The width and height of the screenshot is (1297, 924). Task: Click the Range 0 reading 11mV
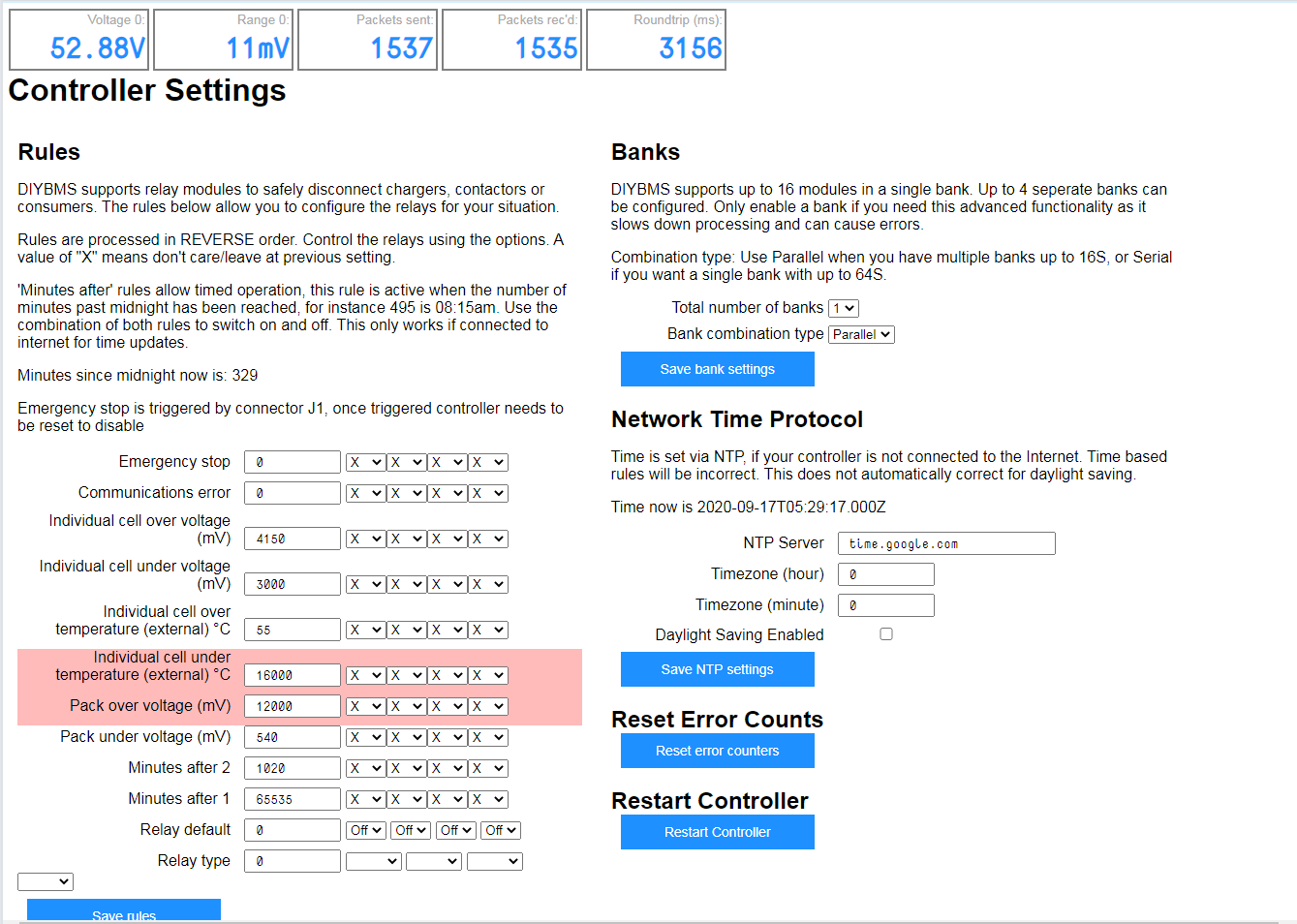click(x=258, y=48)
